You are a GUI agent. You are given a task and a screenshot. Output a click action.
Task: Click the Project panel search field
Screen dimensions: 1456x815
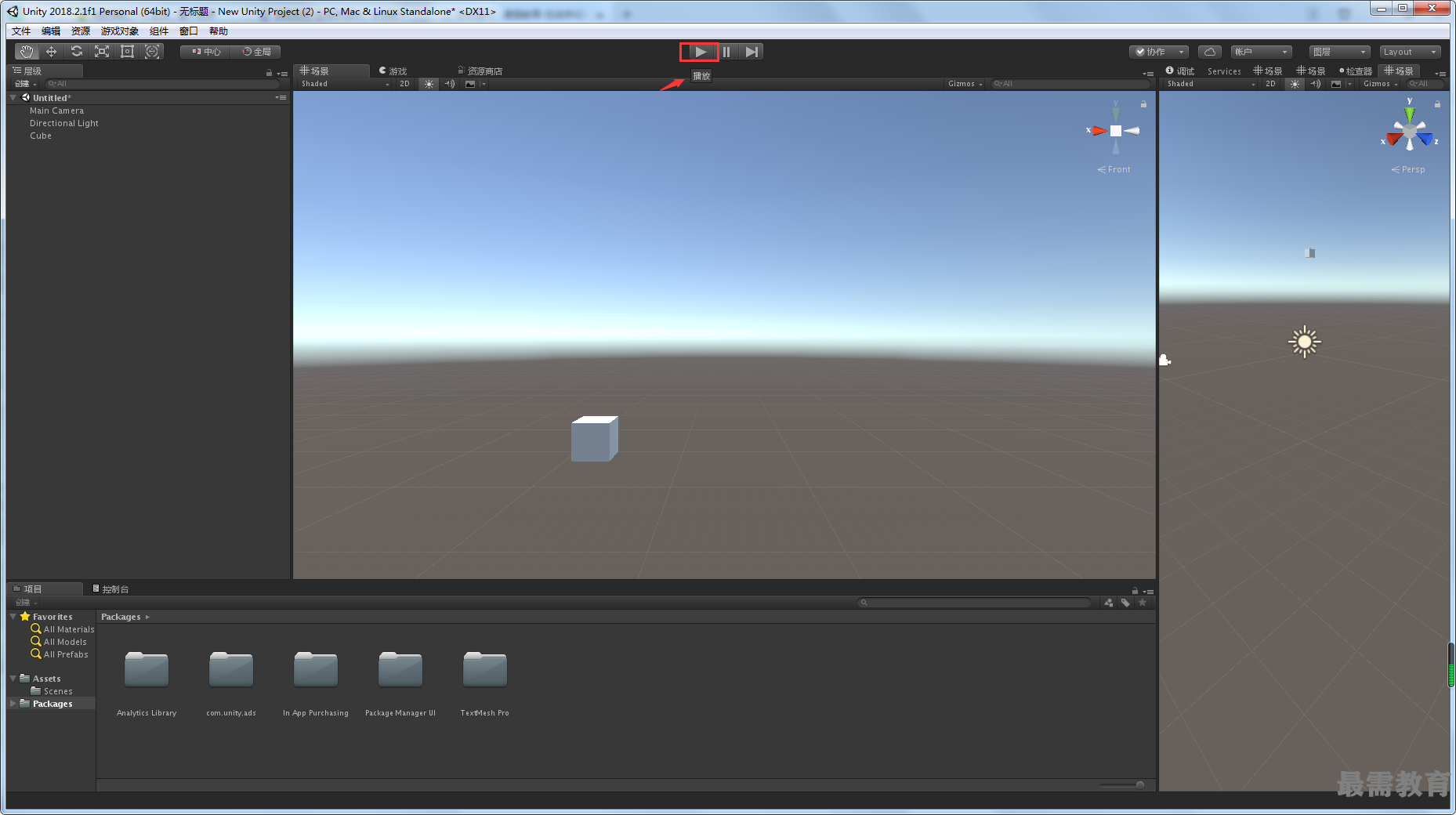(x=975, y=603)
